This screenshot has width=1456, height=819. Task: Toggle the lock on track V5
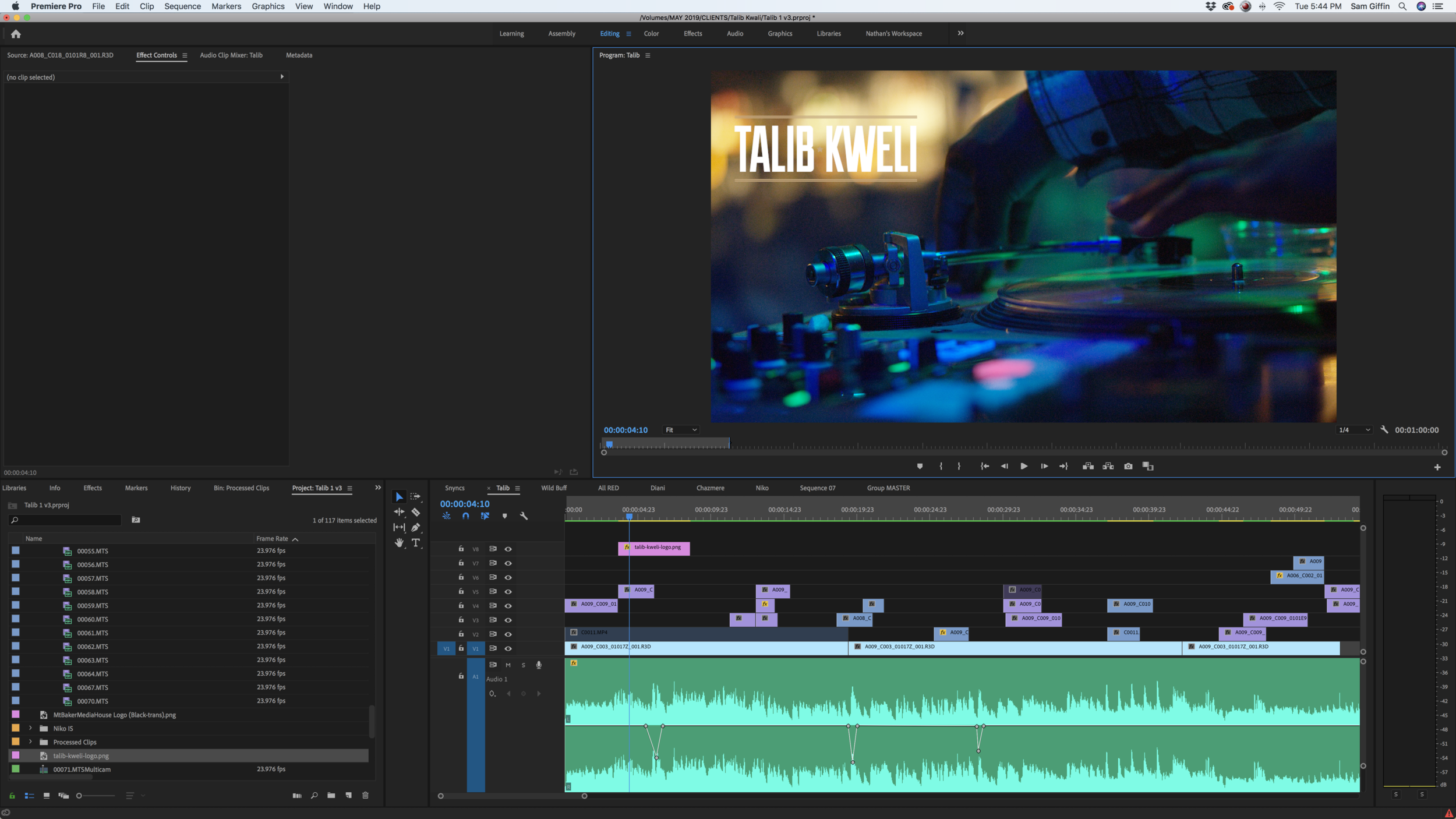[x=461, y=591]
